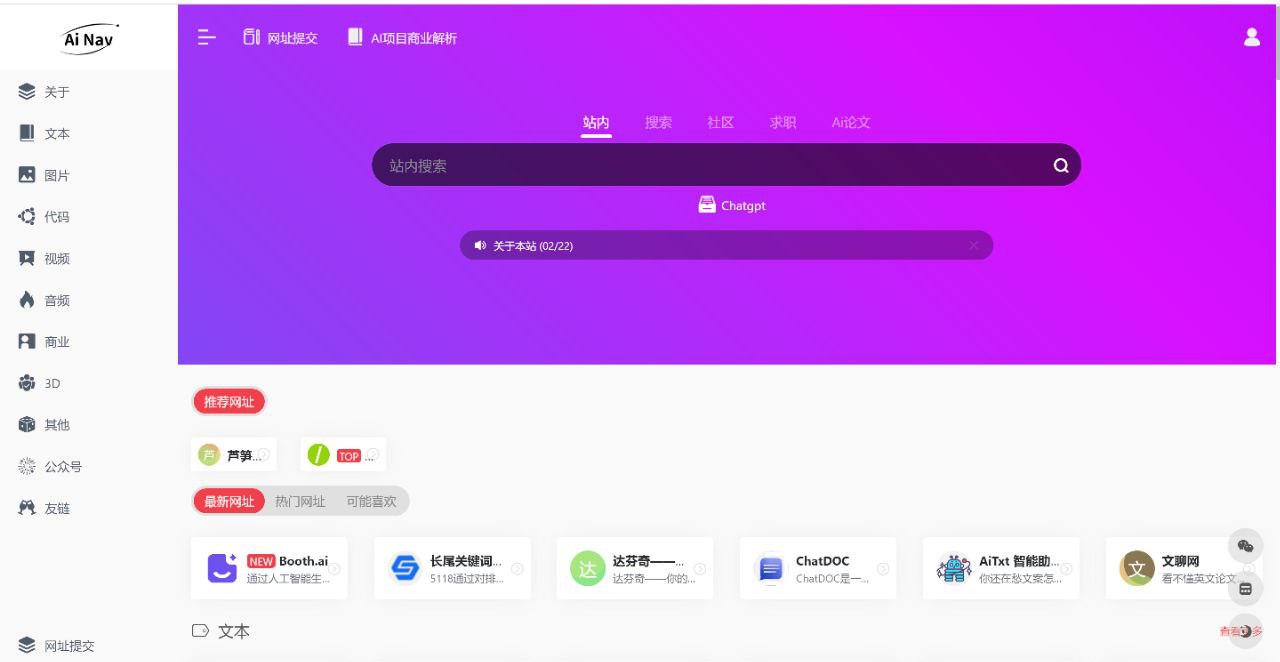1280x662 pixels.
Task: Open the search magnifier in the search bar
Action: click(1060, 165)
